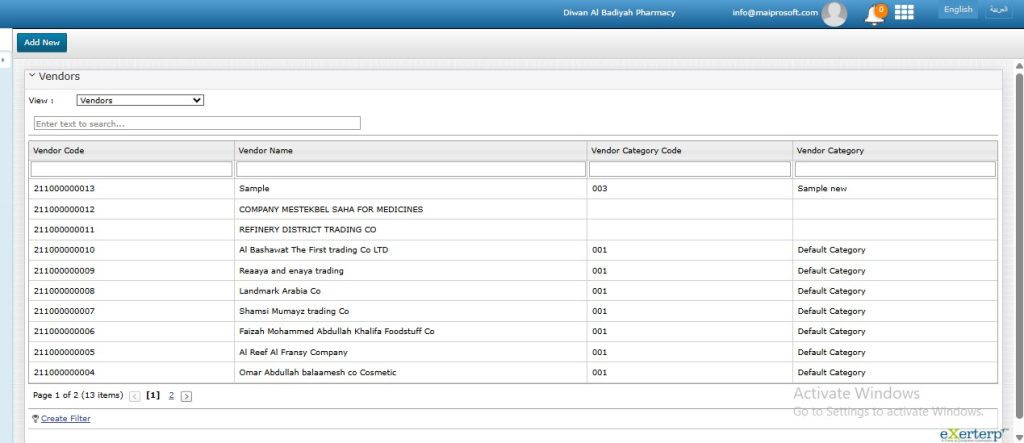Sort by Vendor Category column header
Screen dimensions: 1024x443
pos(830,150)
